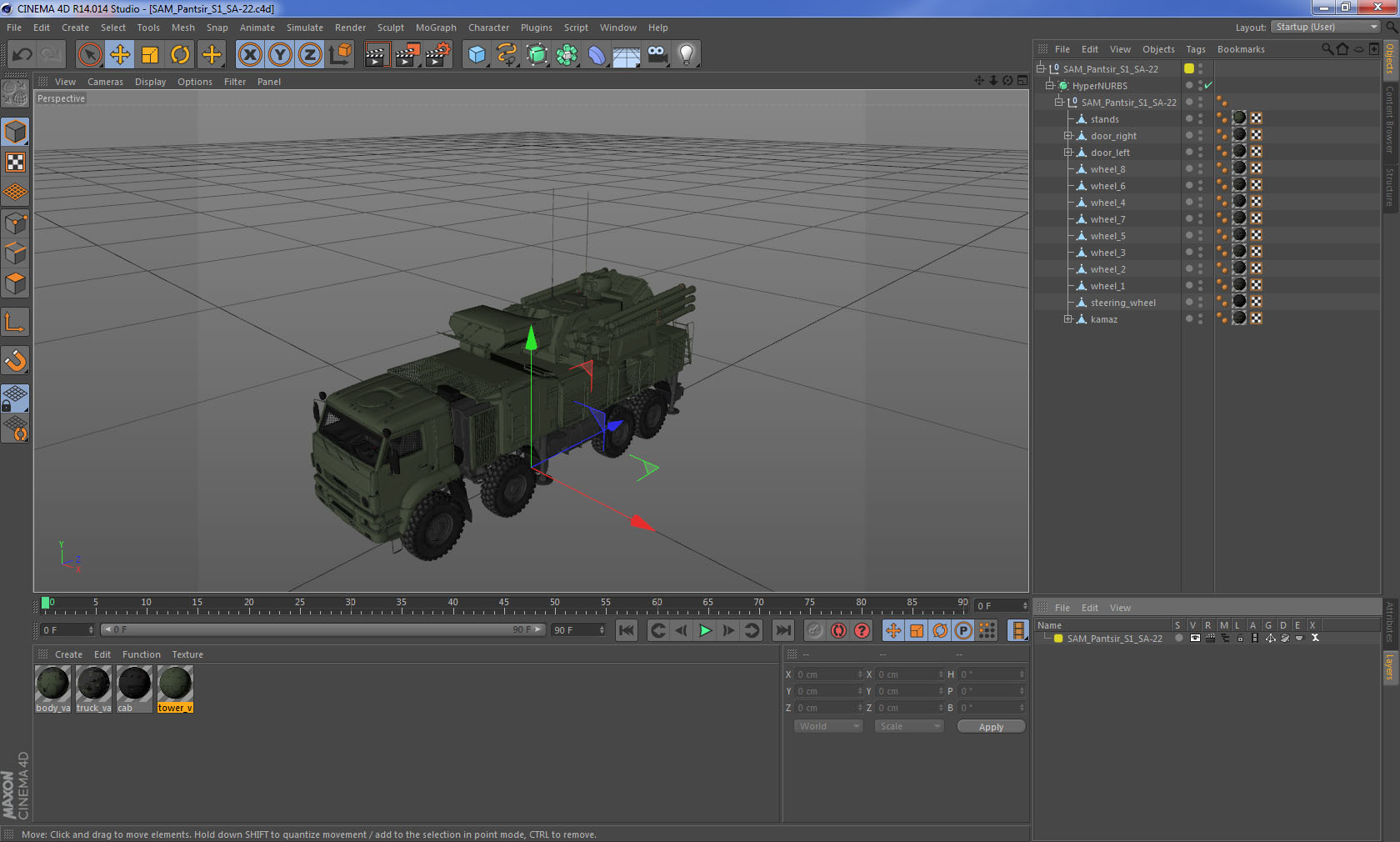Enable the Snap magnet icon
The width and height of the screenshot is (1400, 842).
[15, 360]
